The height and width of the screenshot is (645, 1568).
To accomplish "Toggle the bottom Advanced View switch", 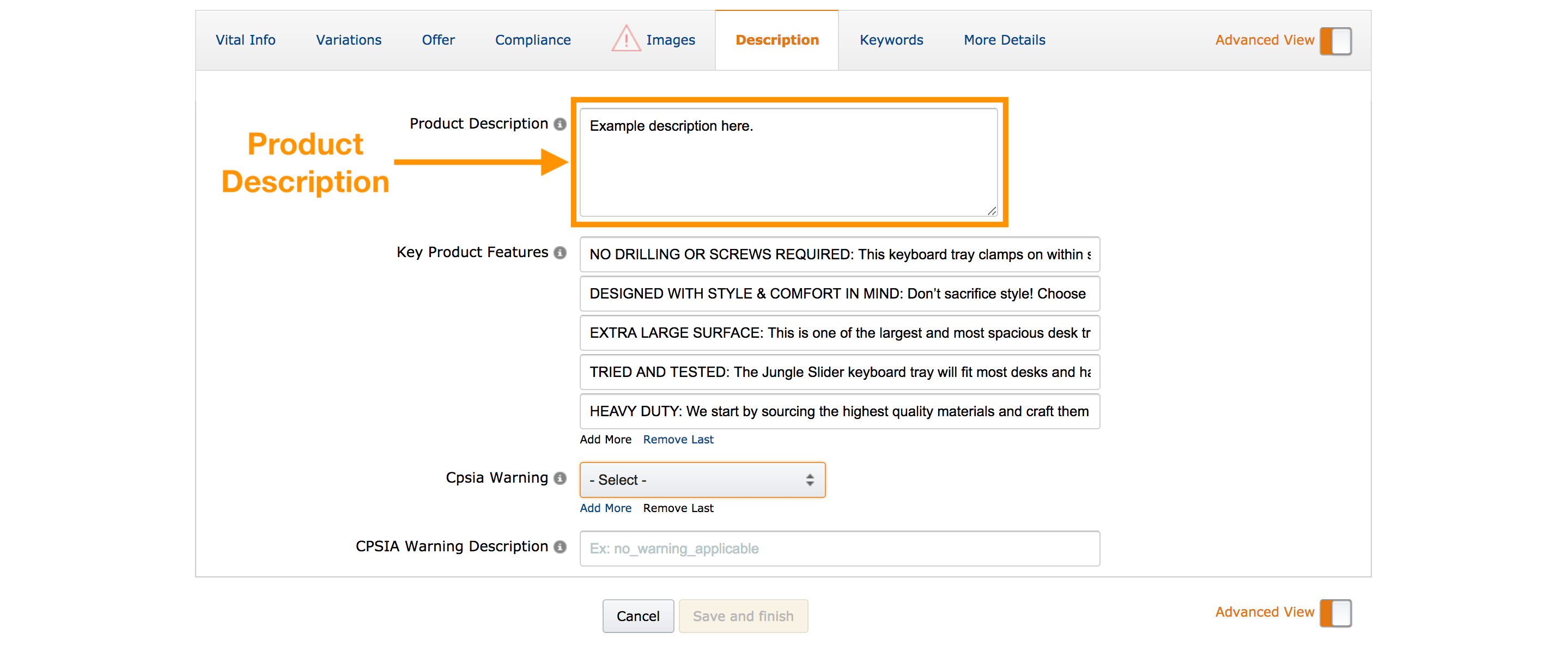I will tap(1335, 613).
